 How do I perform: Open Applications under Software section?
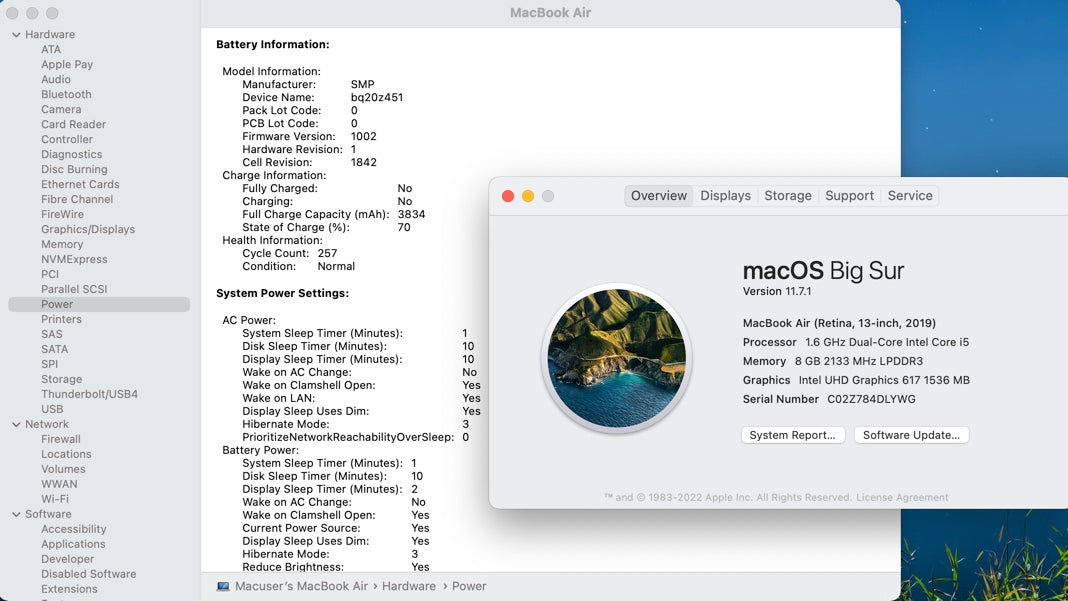click(73, 545)
